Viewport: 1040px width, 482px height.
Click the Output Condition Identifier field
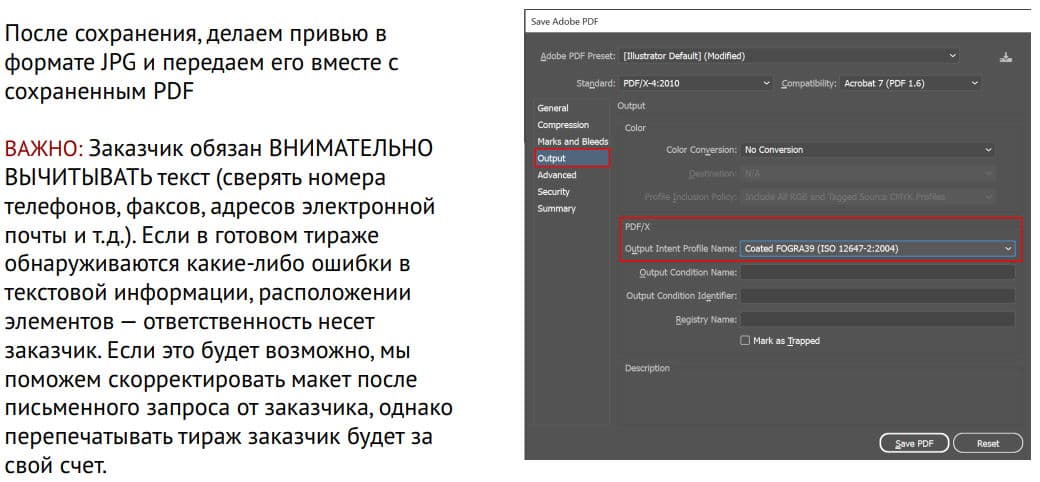tap(878, 296)
